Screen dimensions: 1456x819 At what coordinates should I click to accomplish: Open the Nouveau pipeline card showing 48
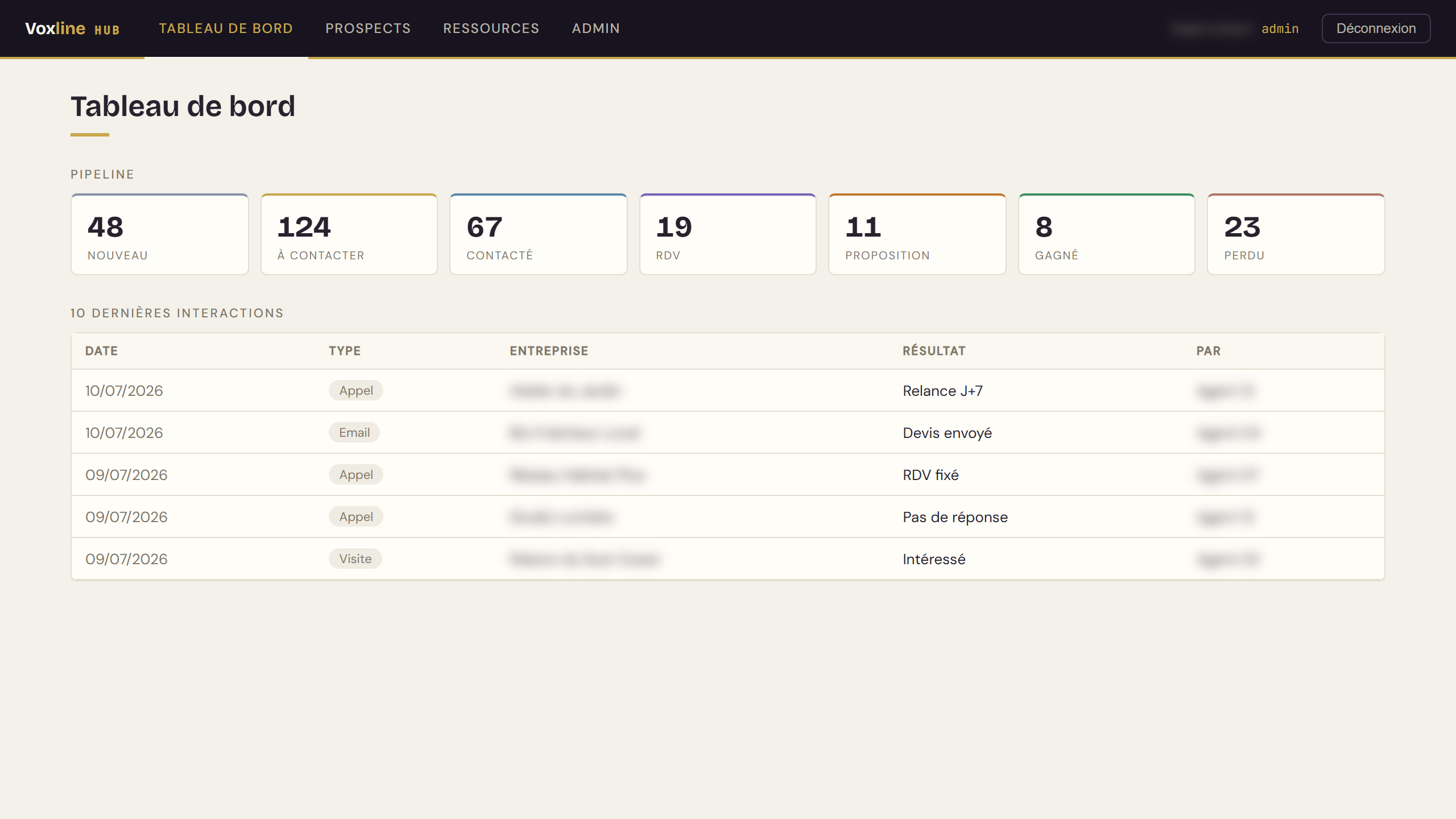pyautogui.click(x=160, y=234)
